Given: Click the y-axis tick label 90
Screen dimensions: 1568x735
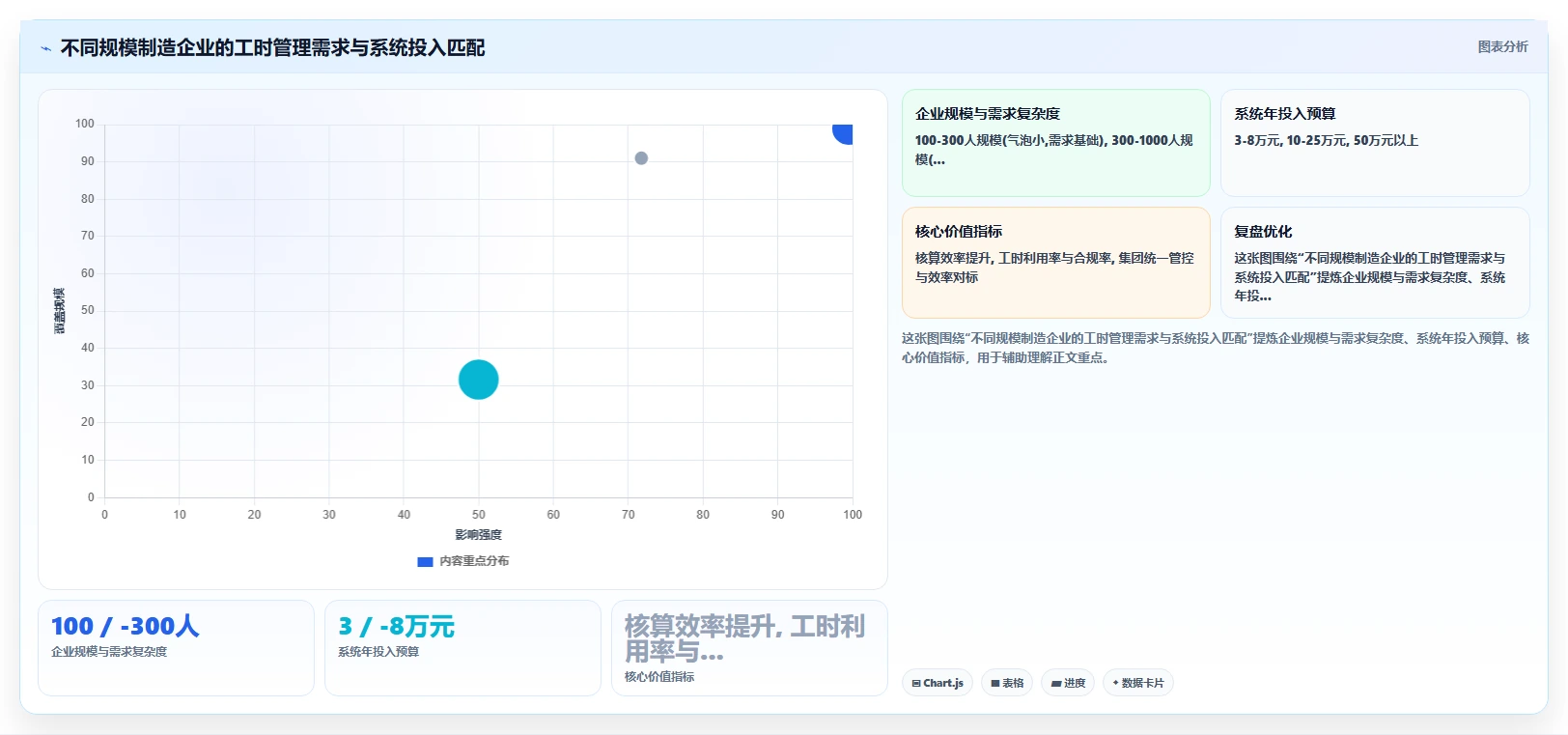Looking at the screenshot, I should coord(88,161).
